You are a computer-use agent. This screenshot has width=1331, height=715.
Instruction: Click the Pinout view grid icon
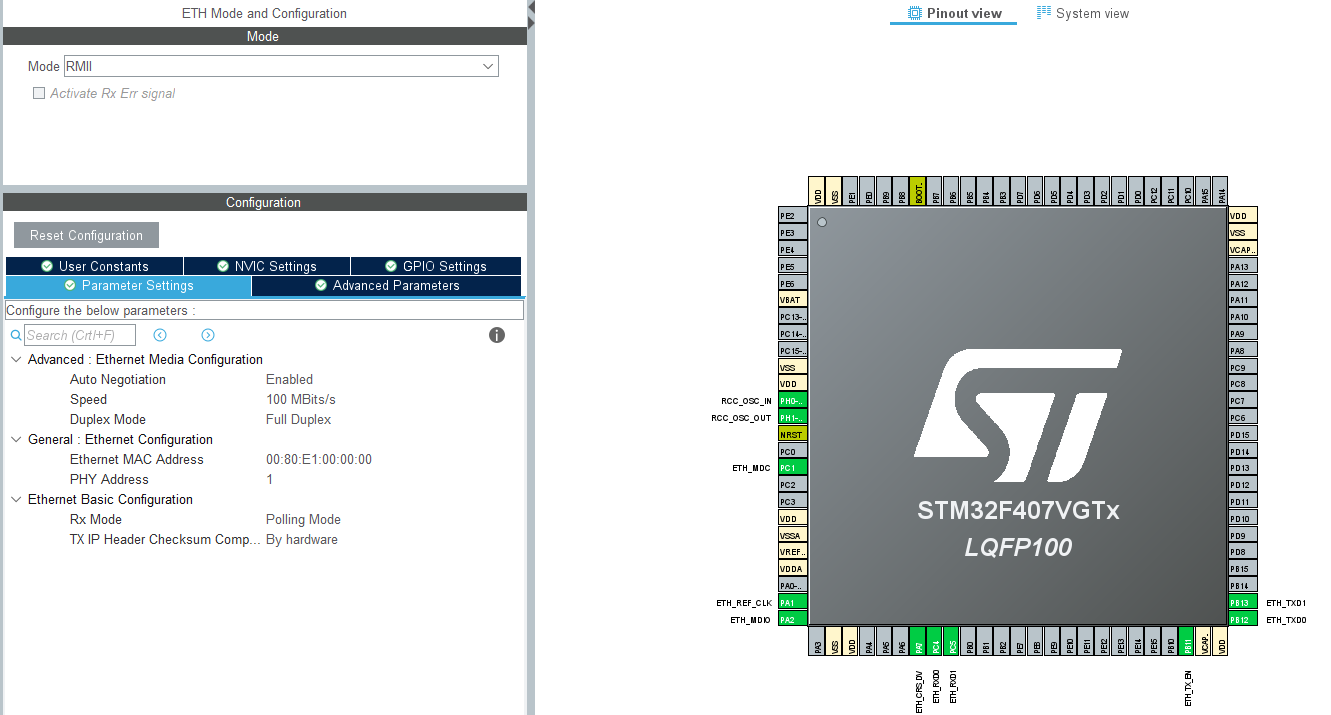click(x=913, y=13)
